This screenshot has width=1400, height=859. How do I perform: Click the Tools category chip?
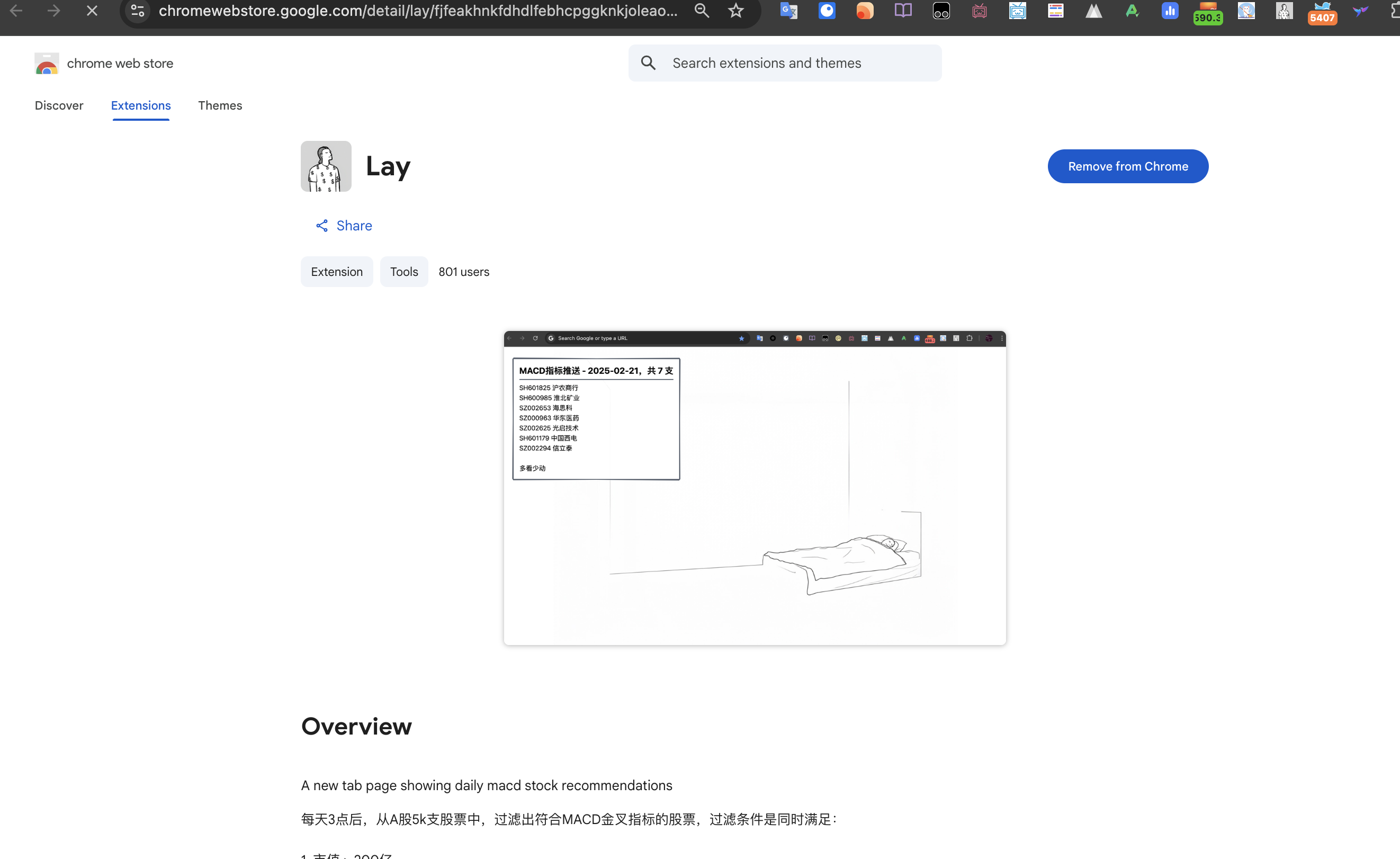click(404, 272)
